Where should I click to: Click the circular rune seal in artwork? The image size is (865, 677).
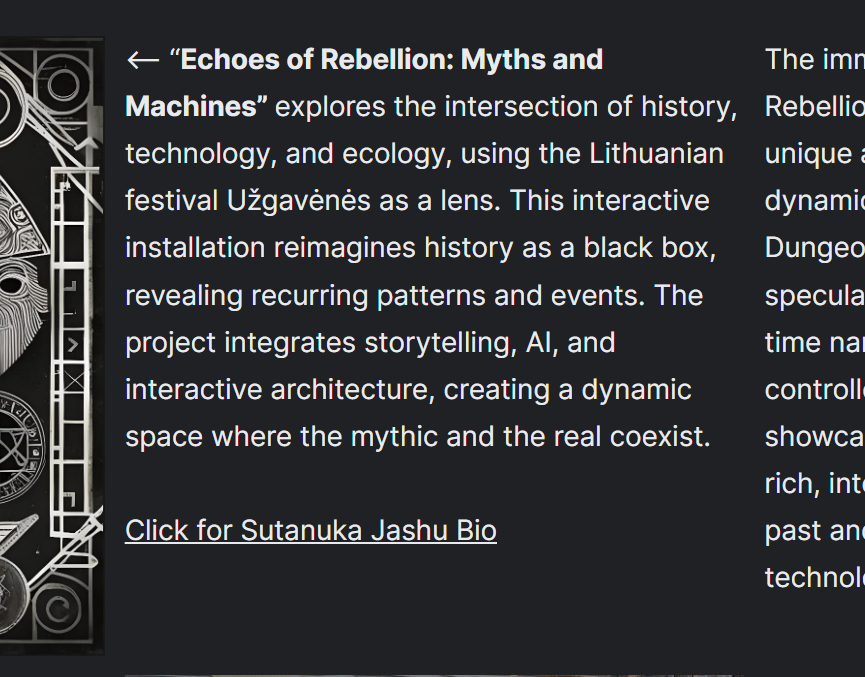(x=21, y=447)
